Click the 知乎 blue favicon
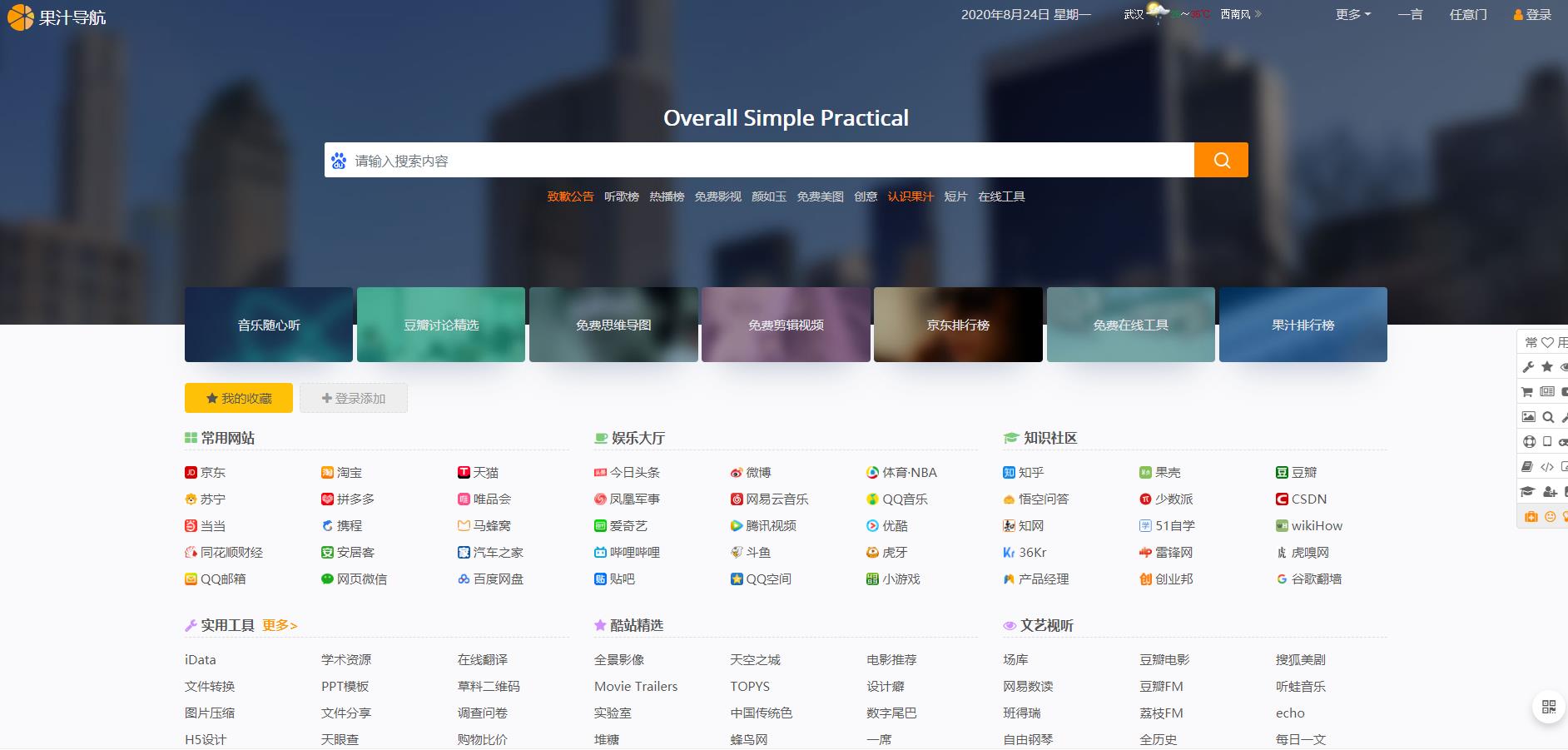The image size is (1568, 750). pyautogui.click(x=1010, y=472)
